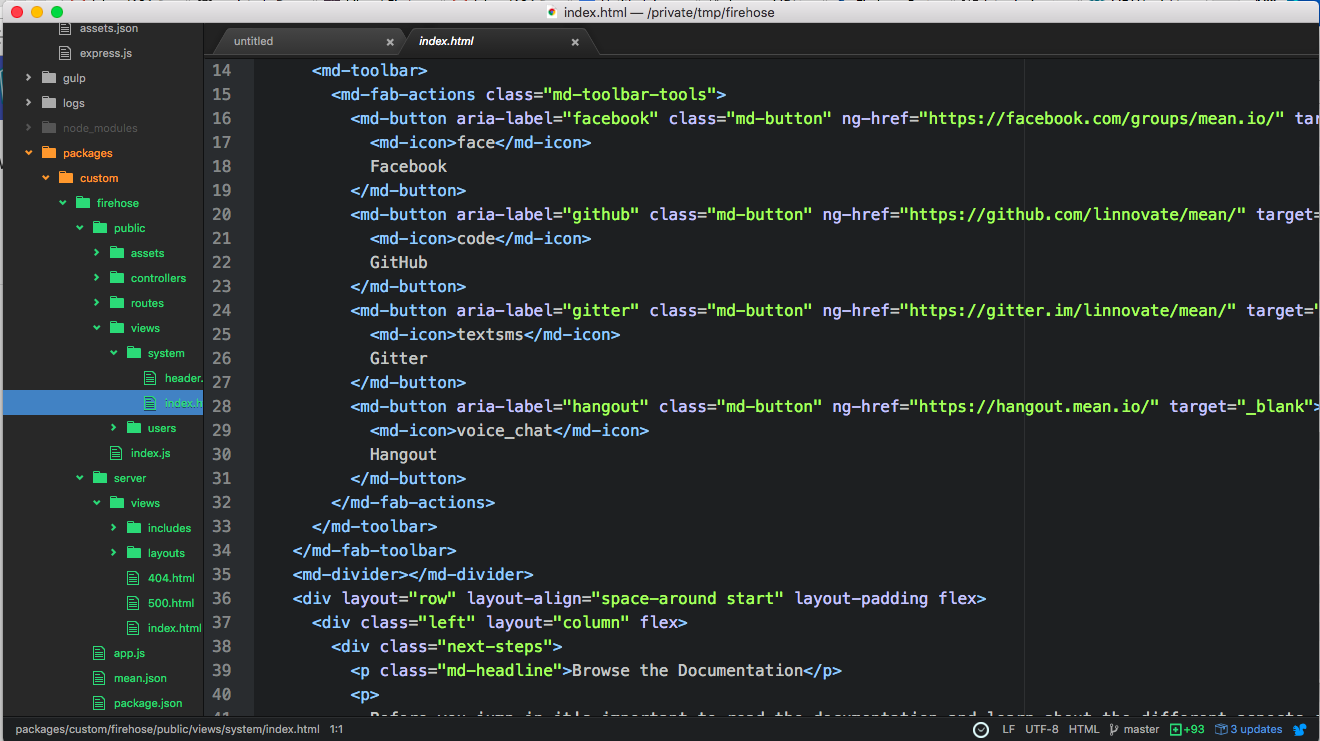Image resolution: width=1320 pixels, height=741 pixels.
Task: Close the index.html tab
Action: pyautogui.click(x=575, y=42)
